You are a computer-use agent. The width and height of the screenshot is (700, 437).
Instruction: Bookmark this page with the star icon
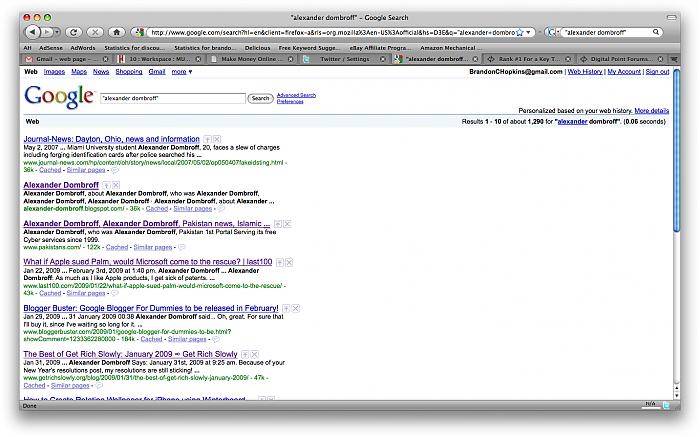[x=520, y=32]
